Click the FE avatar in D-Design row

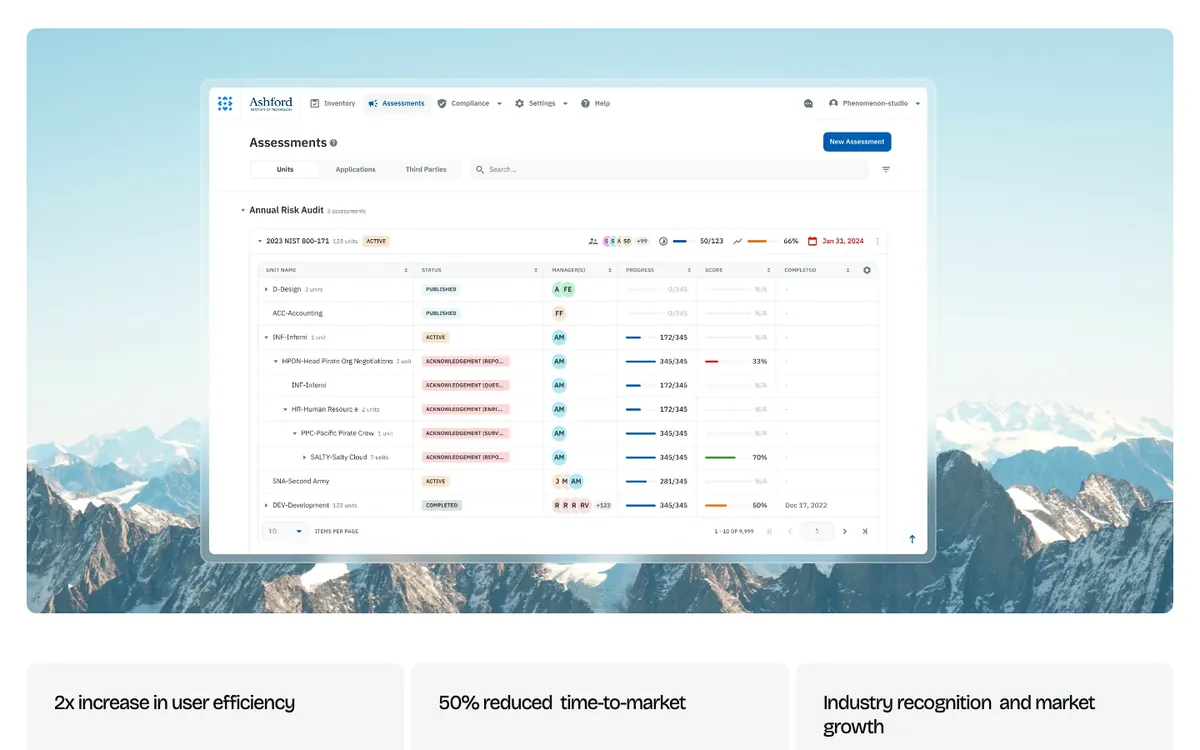pyautogui.click(x=568, y=289)
